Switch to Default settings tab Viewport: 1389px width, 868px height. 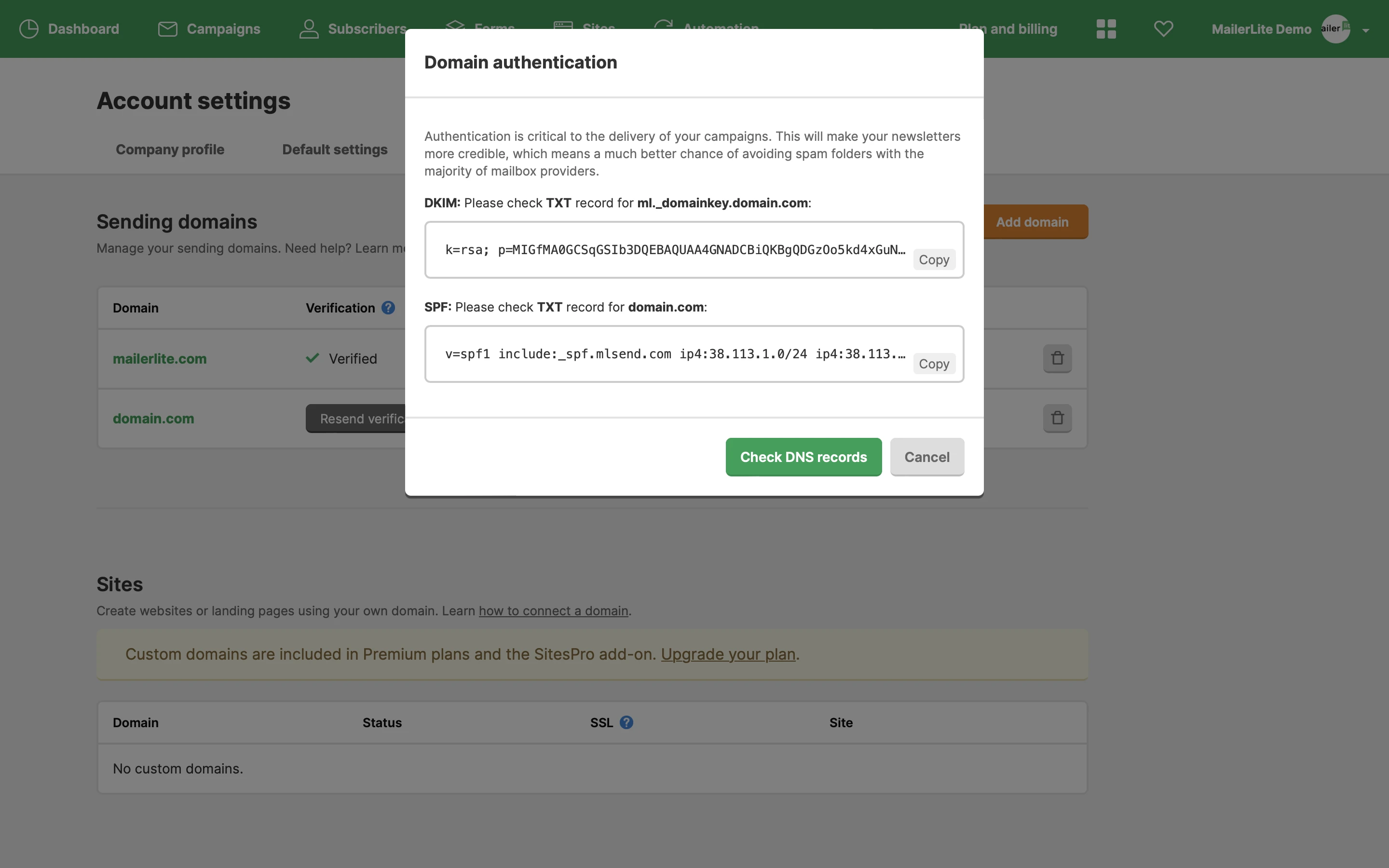335,149
